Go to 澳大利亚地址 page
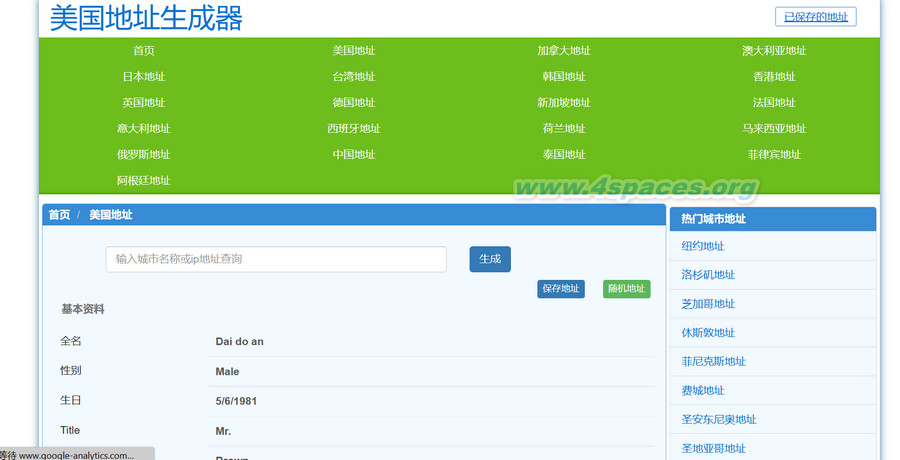Viewport: 900px width, 460px height. pos(774,50)
